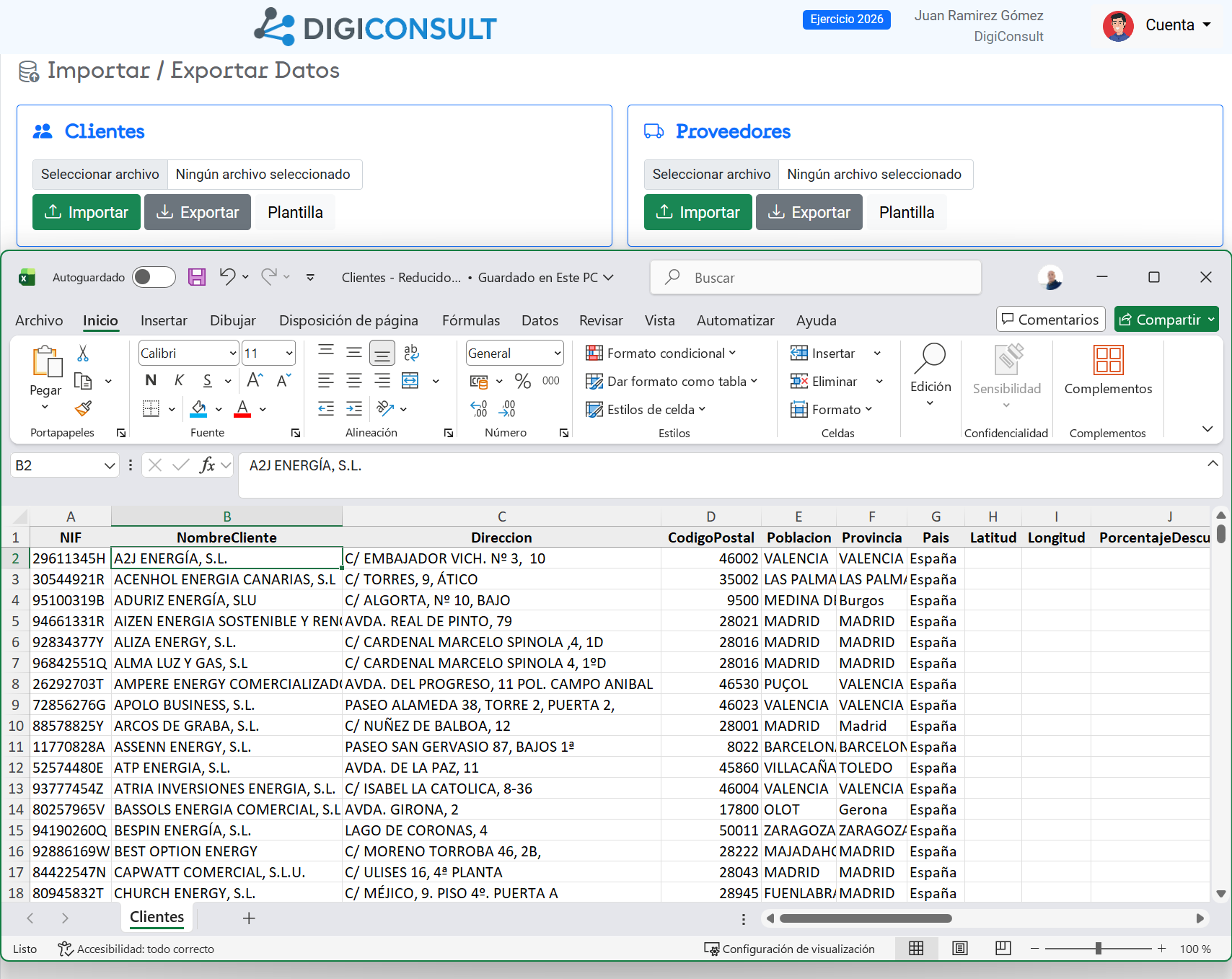Apply underline with the S button
The image size is (1232, 979).
[x=207, y=380]
